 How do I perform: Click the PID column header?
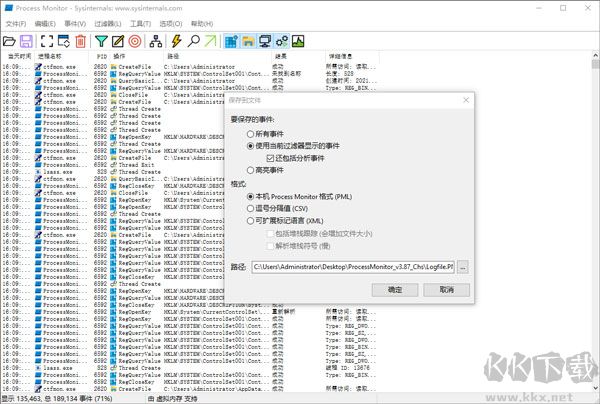pos(100,56)
